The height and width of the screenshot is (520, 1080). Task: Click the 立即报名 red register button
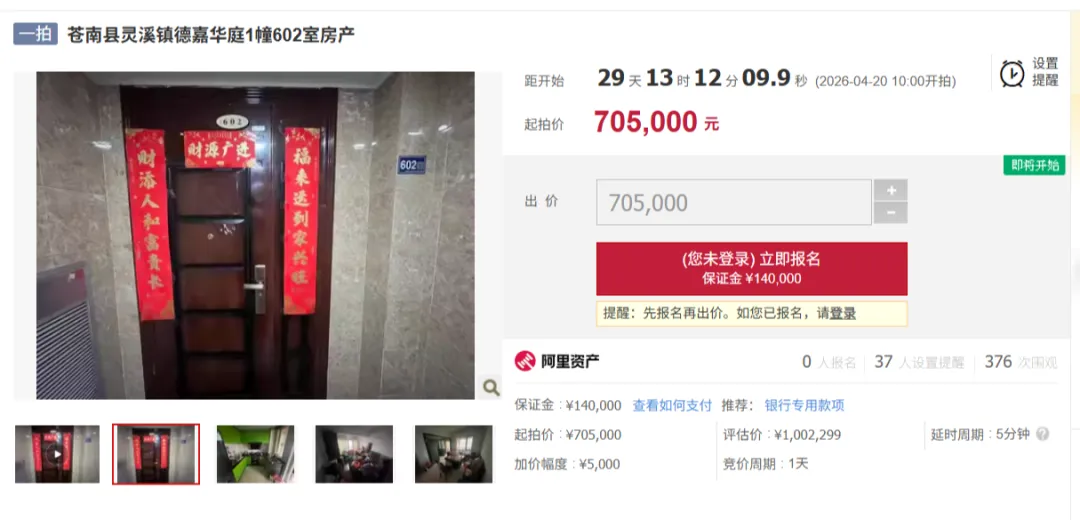[751, 269]
